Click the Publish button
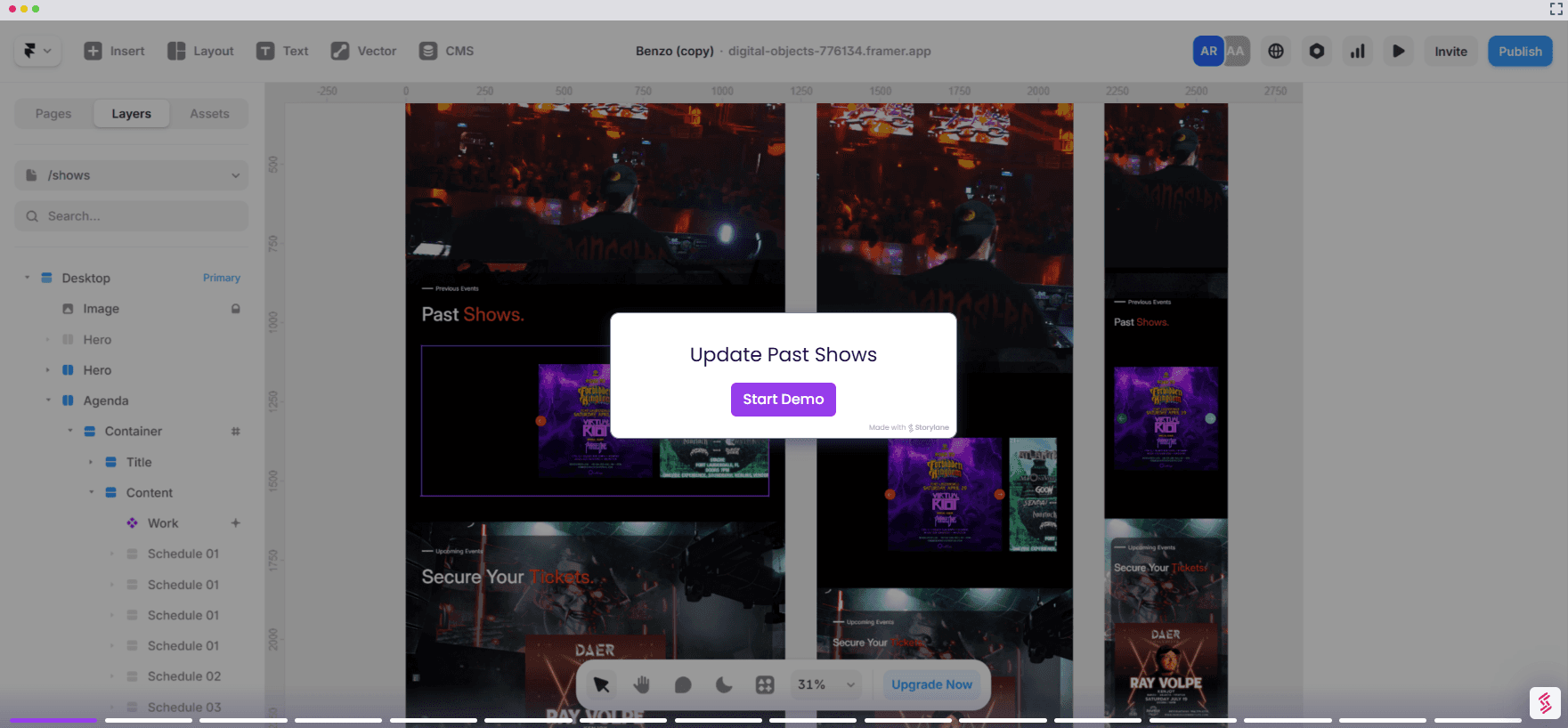The width and height of the screenshot is (1568, 728). (x=1520, y=51)
